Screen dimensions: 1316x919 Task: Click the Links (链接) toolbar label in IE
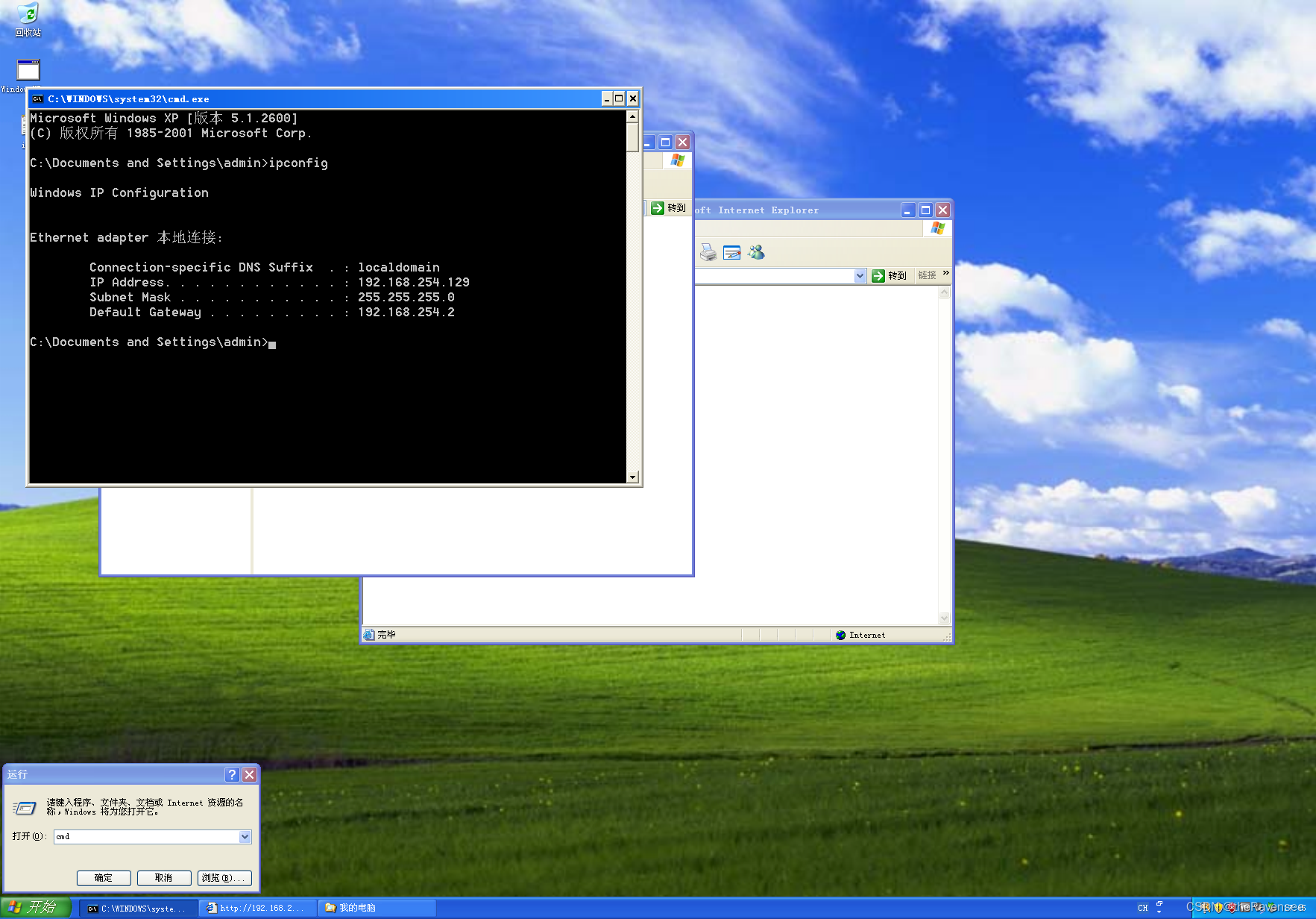(x=927, y=275)
